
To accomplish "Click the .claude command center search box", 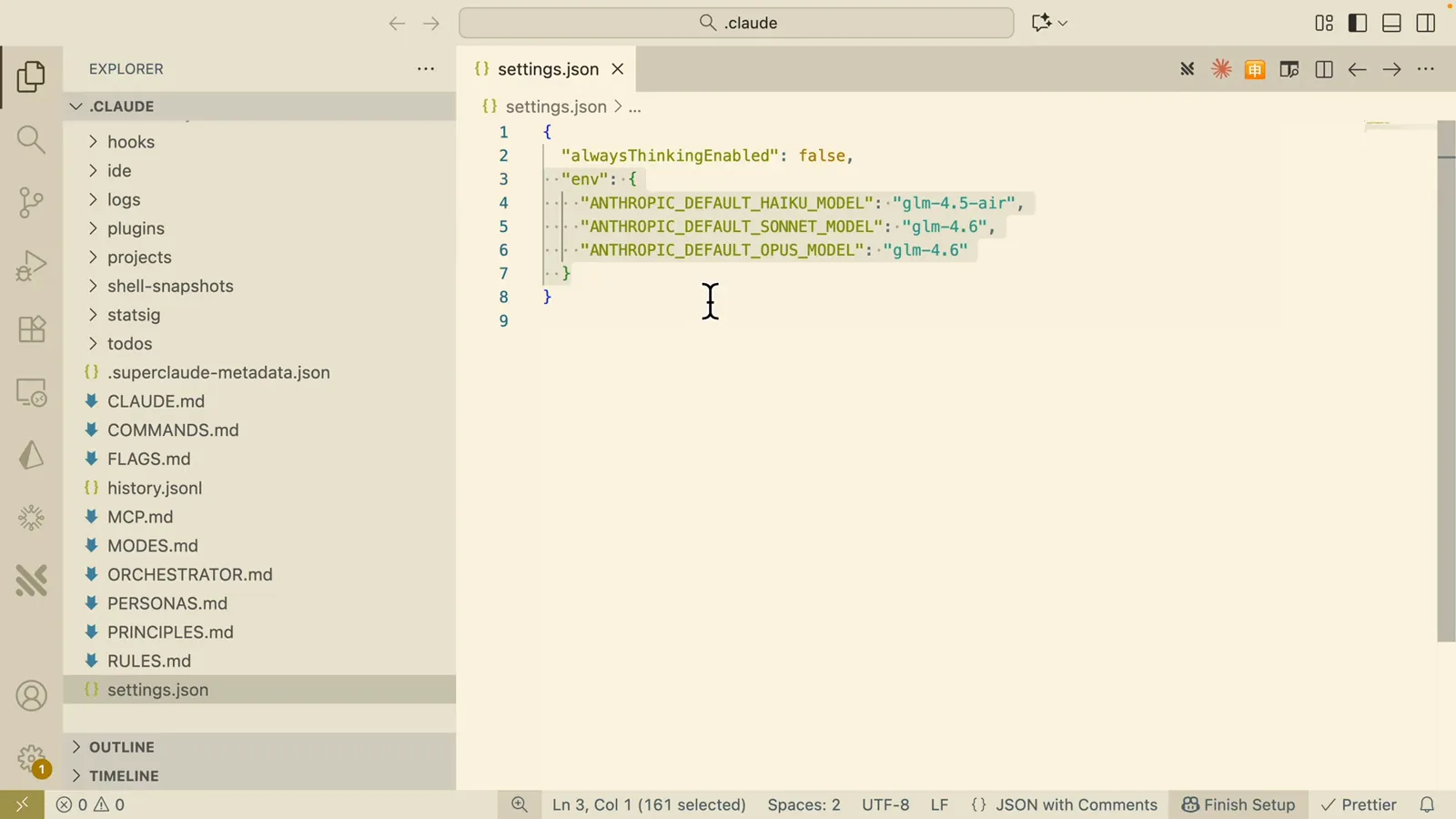I will [736, 24].
